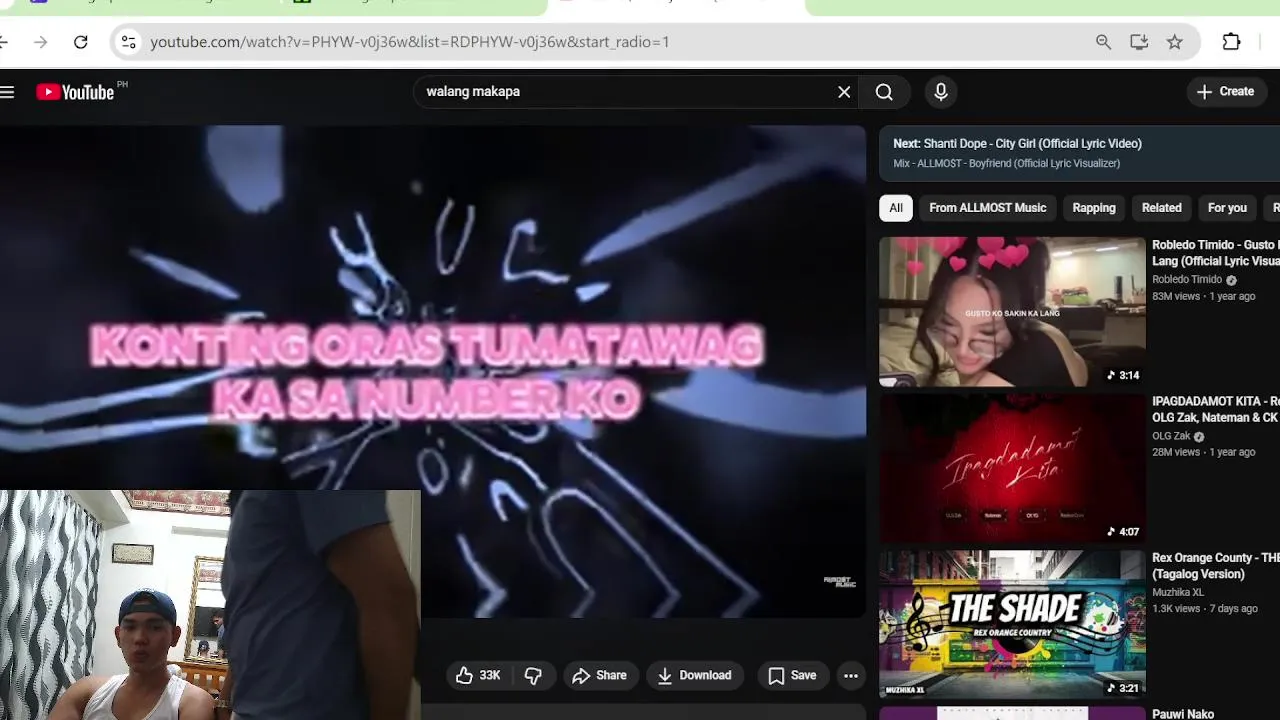Open site information icon in address bar
The height and width of the screenshot is (720, 1280).
click(128, 42)
